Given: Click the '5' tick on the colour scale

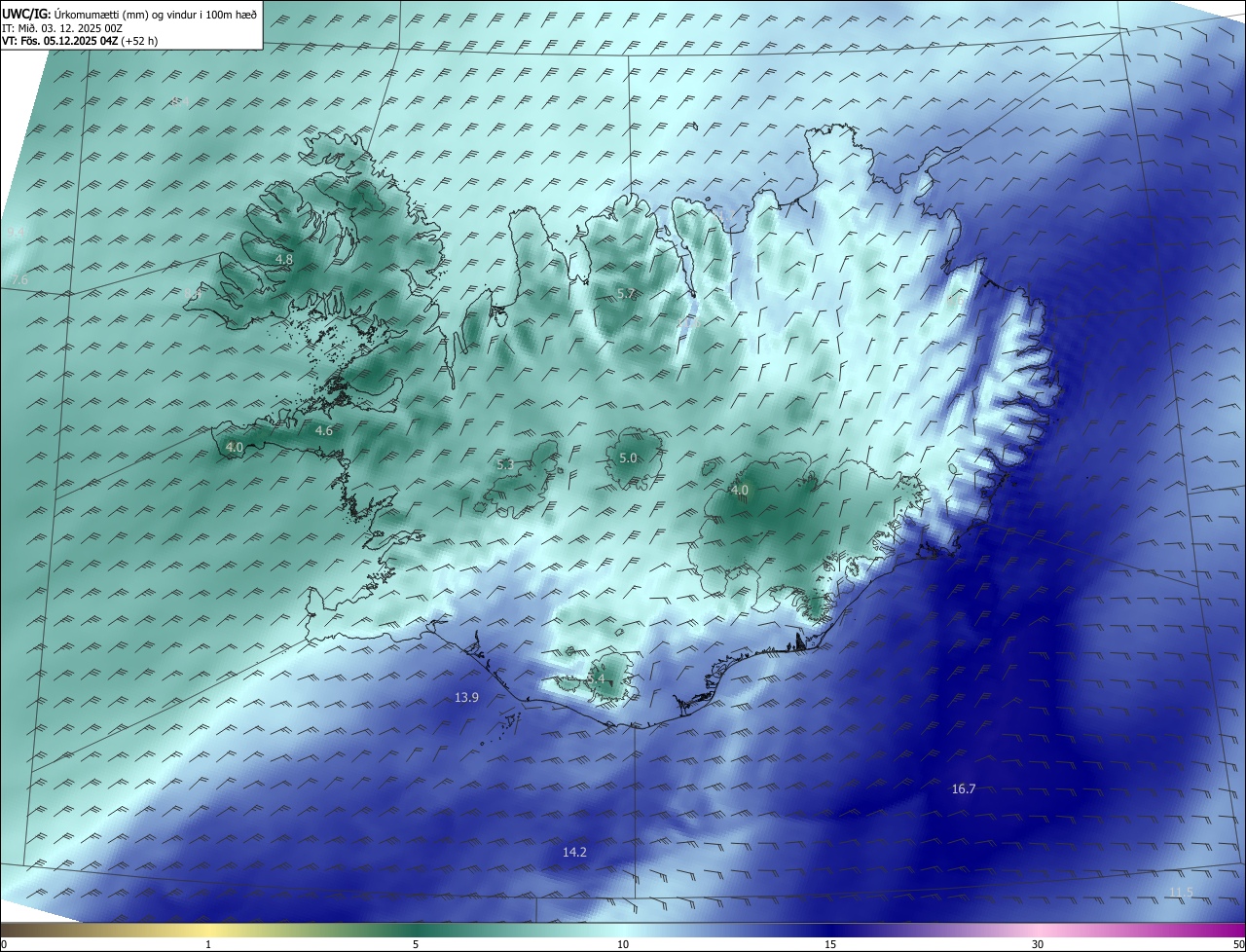Looking at the screenshot, I should coord(416,944).
